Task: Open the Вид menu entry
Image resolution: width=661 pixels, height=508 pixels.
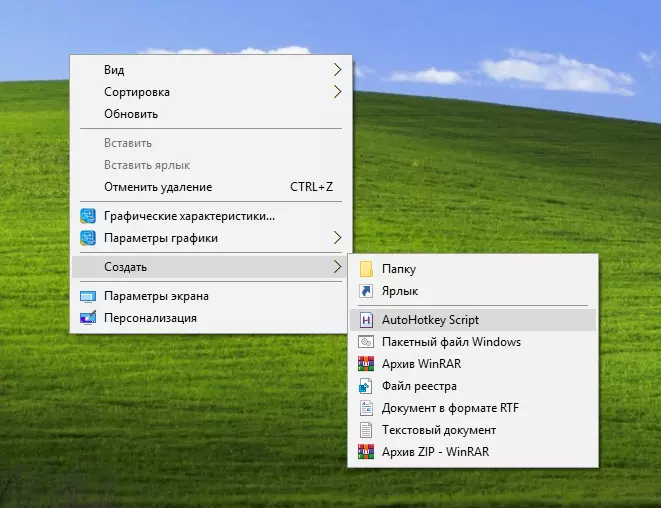Action: tap(211, 70)
